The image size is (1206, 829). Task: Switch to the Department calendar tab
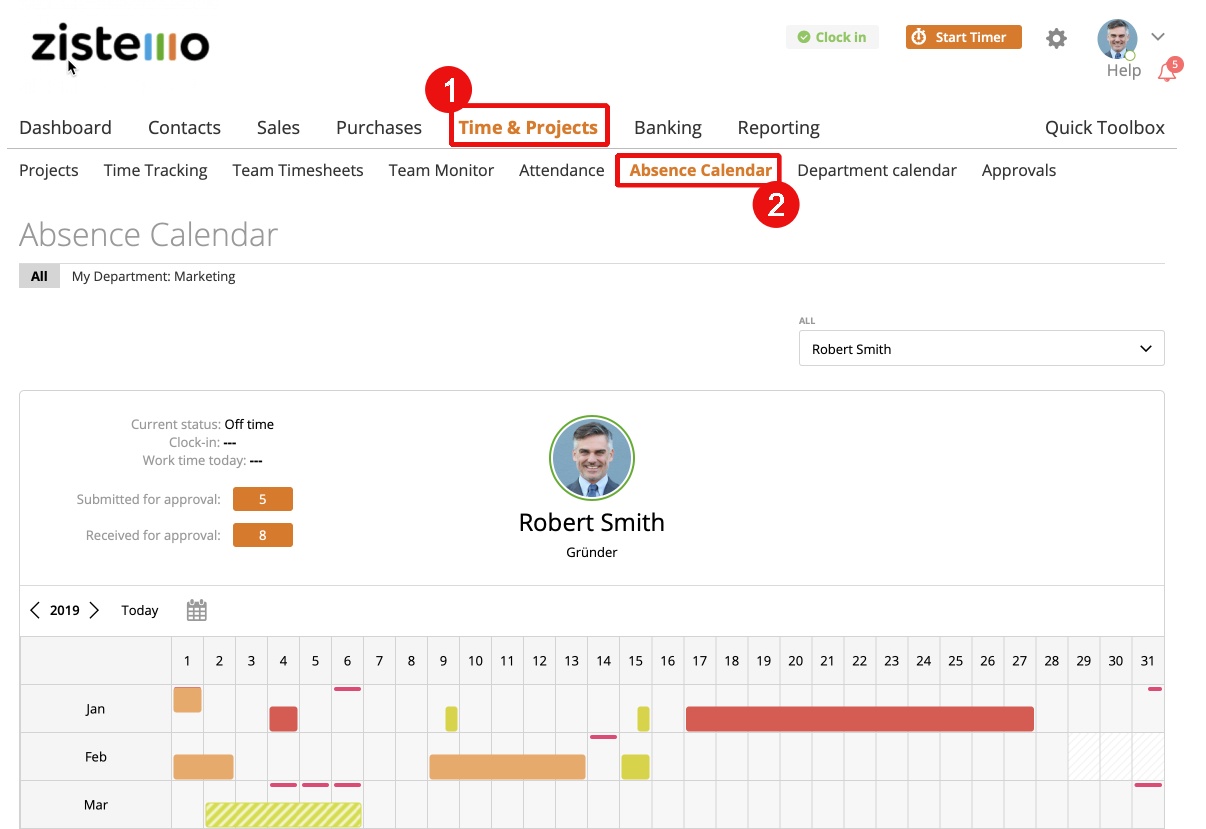[x=877, y=170]
